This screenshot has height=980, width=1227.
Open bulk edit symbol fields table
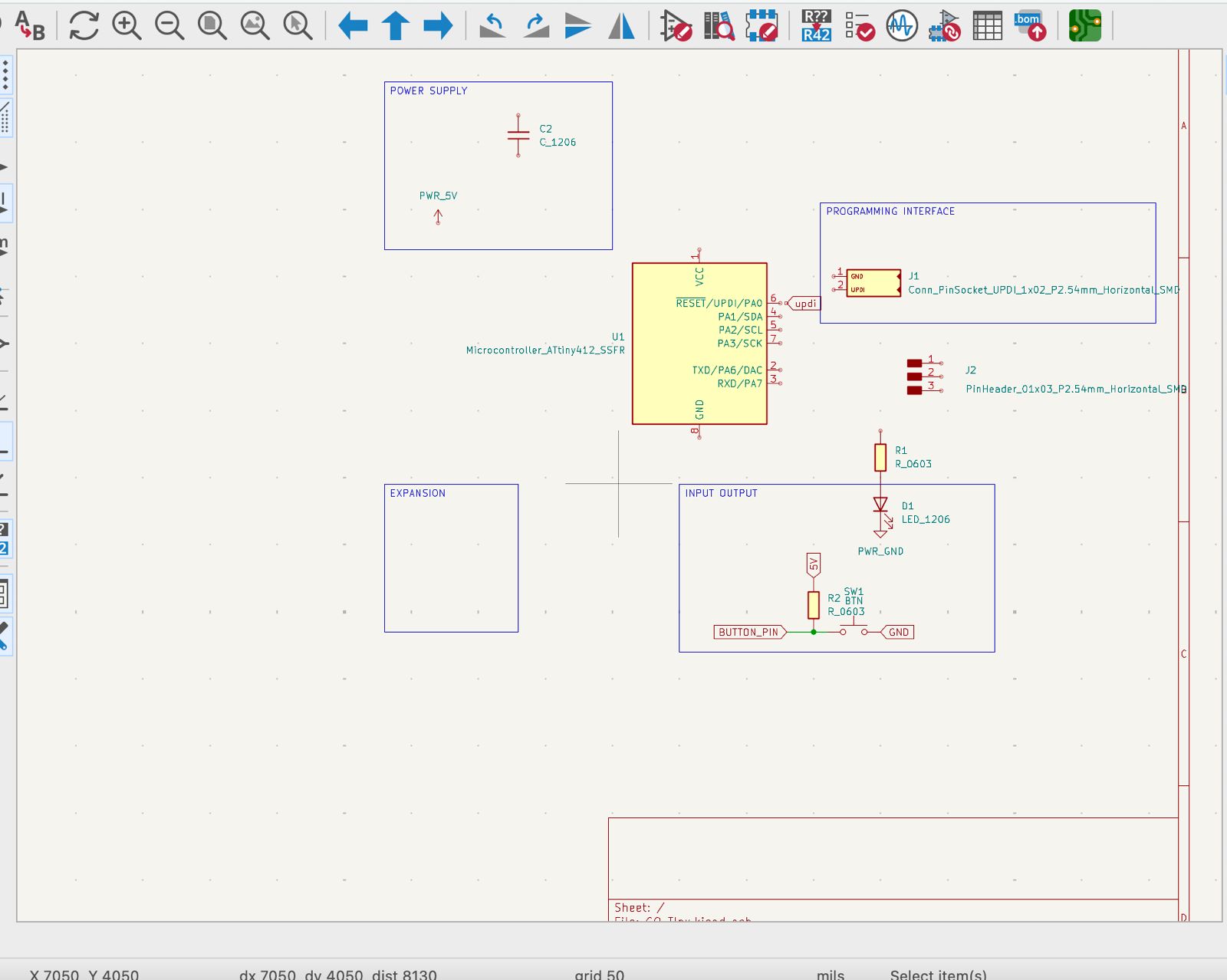click(x=987, y=25)
